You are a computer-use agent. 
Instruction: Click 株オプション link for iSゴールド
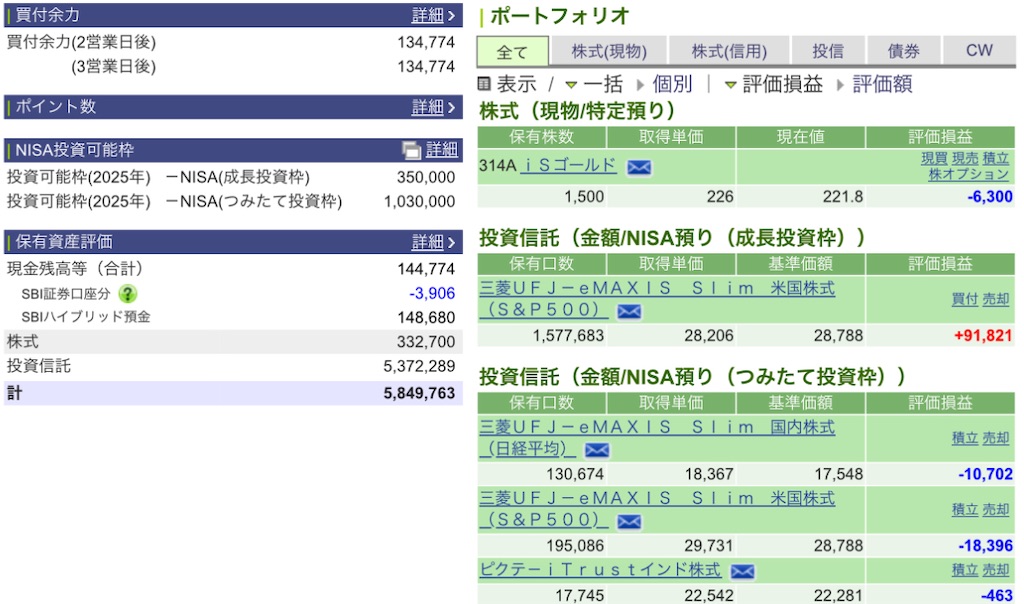tap(968, 174)
